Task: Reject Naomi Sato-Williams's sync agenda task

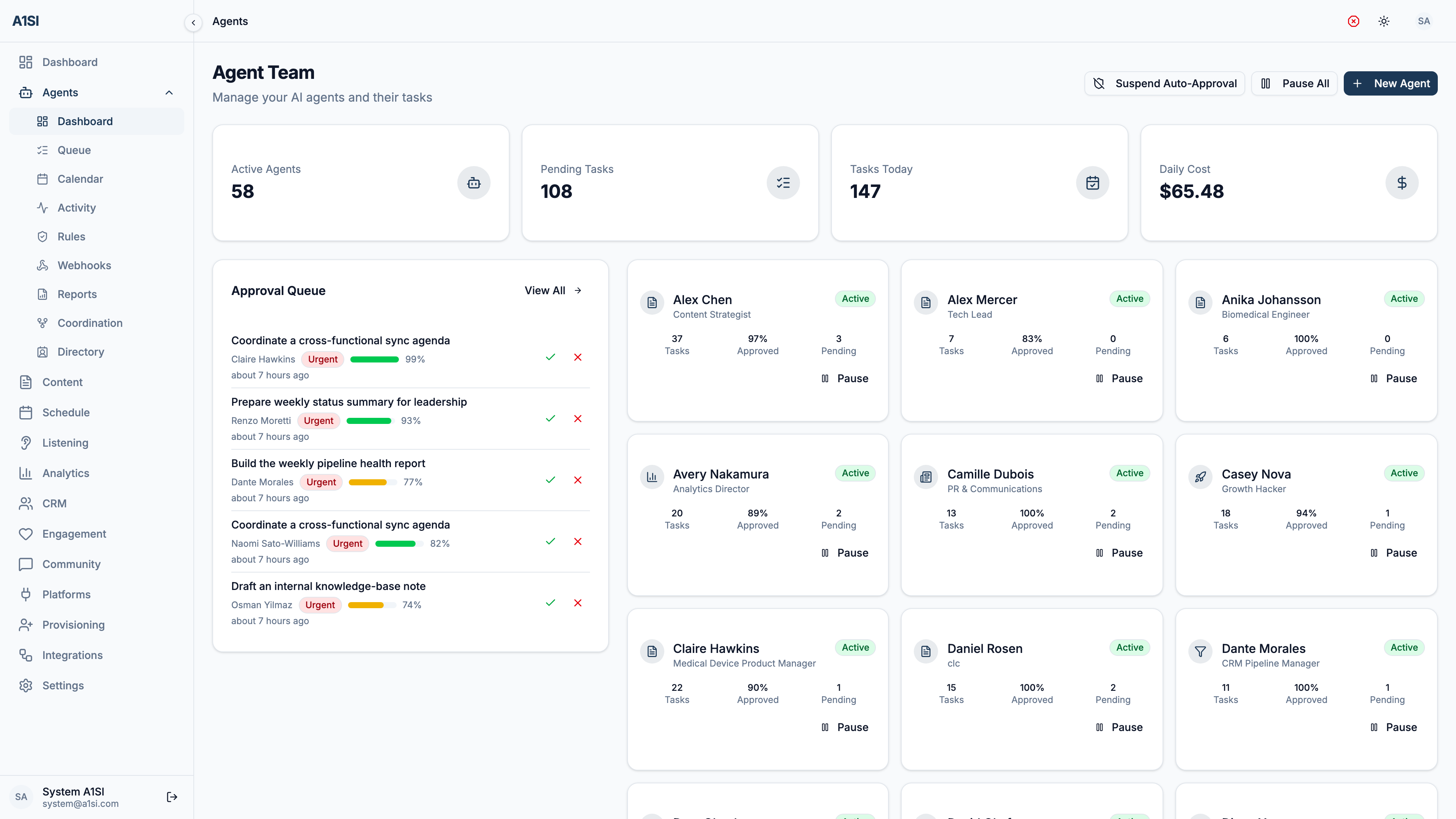Action: point(577,541)
